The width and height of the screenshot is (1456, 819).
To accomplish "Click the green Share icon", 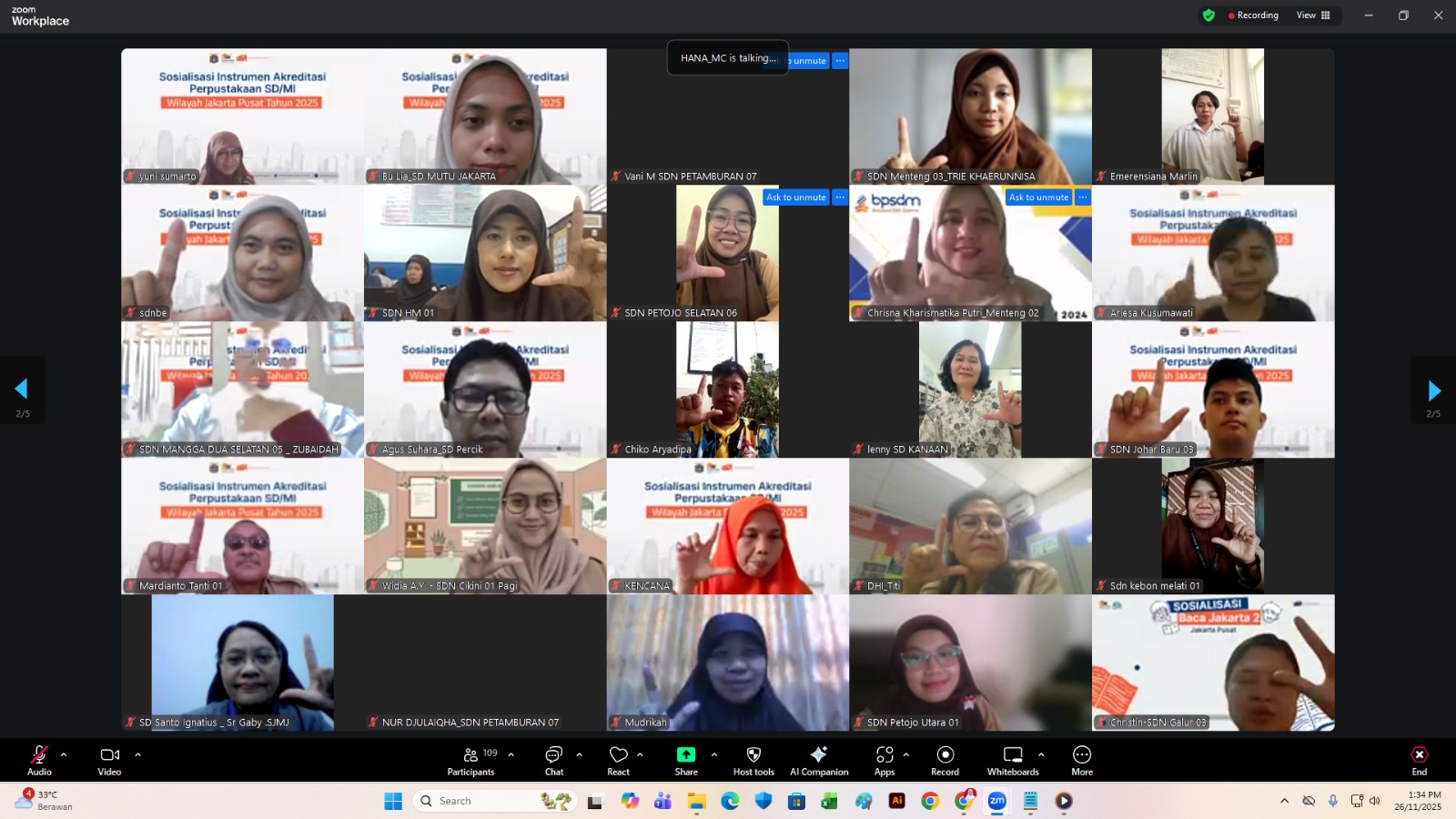I will point(685,755).
